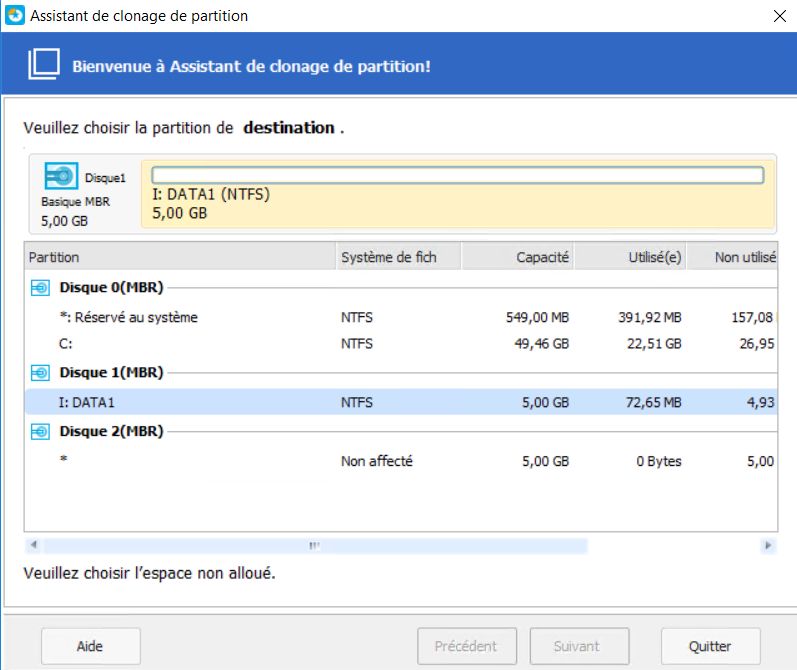Click the app logo in title bar

pyautogui.click(x=14, y=16)
